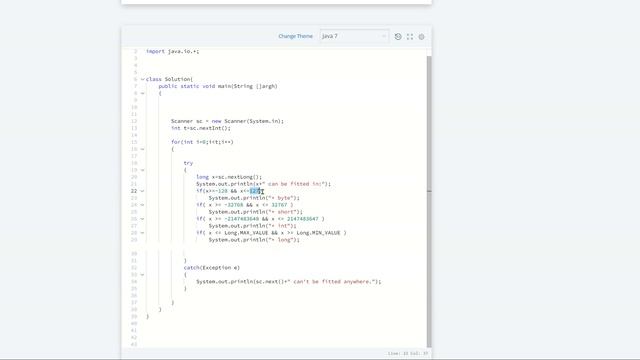Collapse try block fold arrow at line 19
The width and height of the screenshot is (640, 360).
[142, 170]
